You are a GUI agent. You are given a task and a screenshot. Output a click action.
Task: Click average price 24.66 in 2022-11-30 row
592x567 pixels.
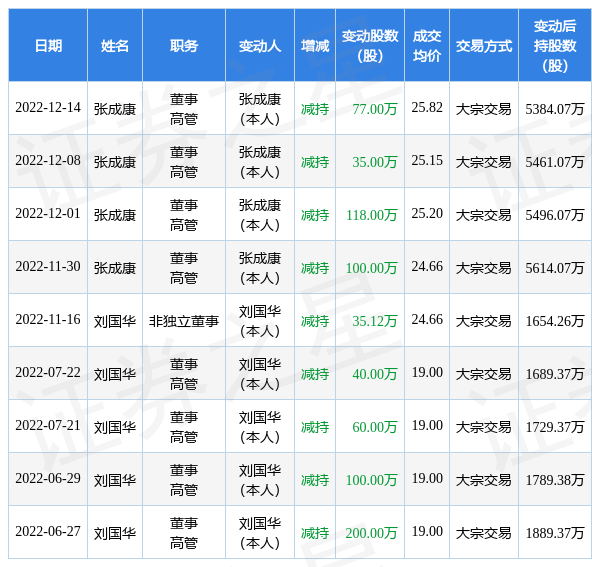coord(427,267)
